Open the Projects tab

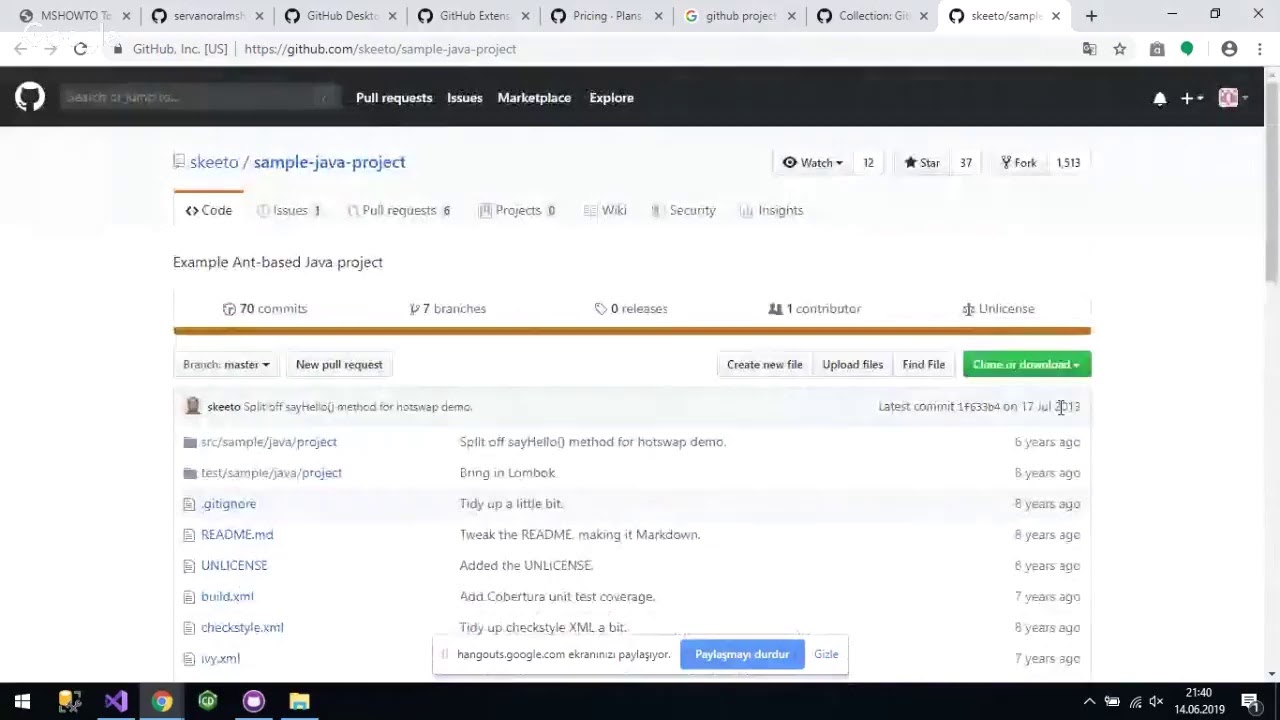pos(517,211)
